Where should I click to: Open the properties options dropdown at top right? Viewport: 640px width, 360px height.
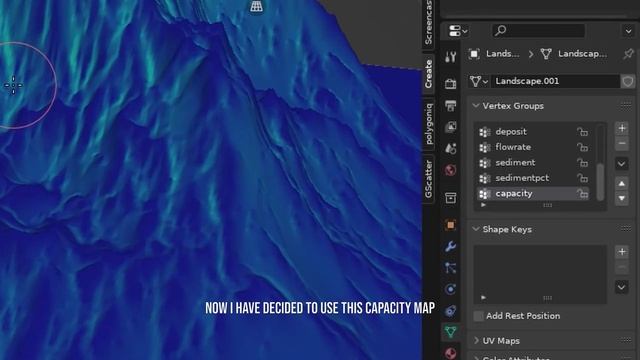tap(628, 31)
